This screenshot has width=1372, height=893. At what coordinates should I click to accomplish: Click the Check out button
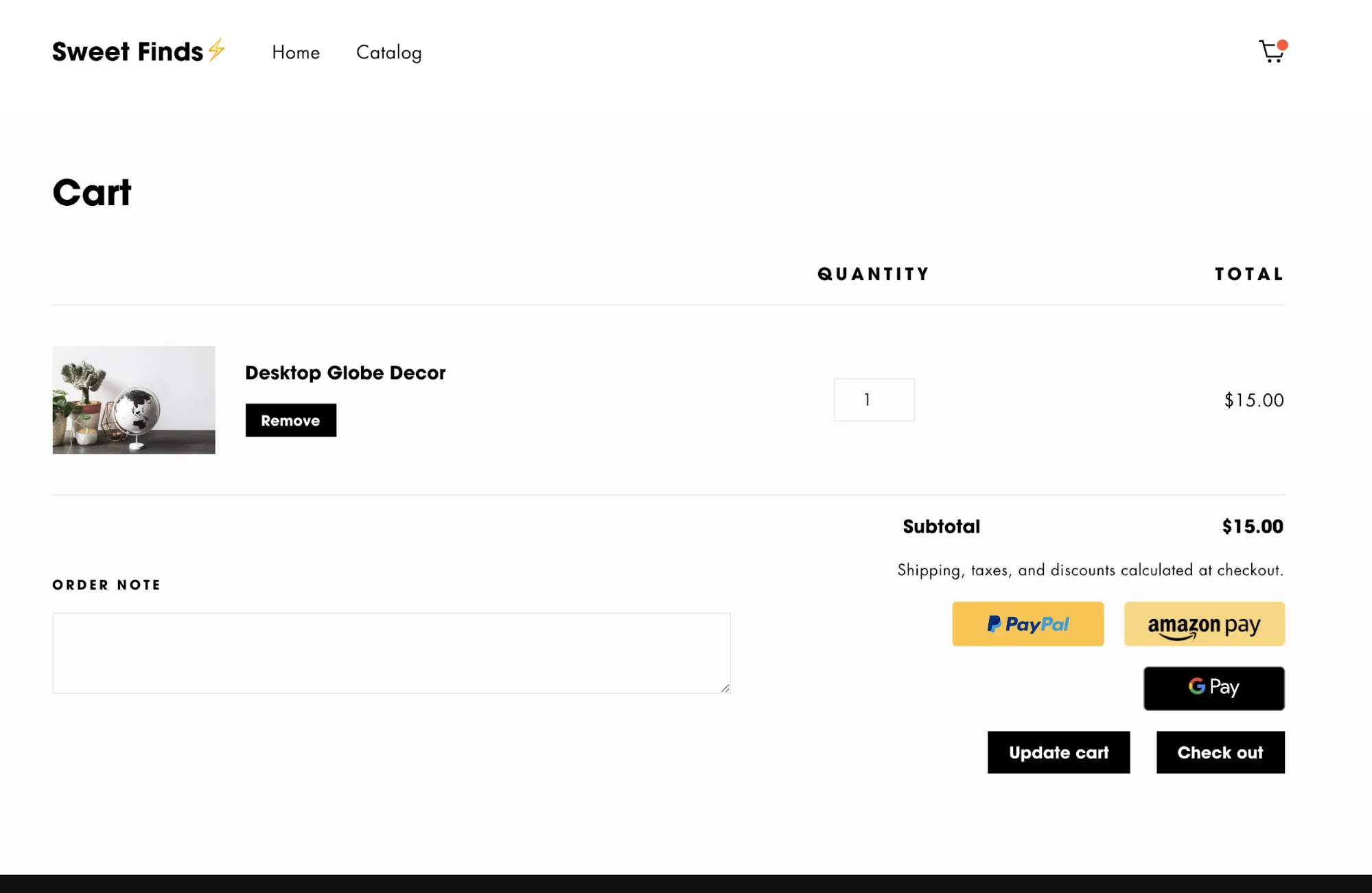[1220, 752]
